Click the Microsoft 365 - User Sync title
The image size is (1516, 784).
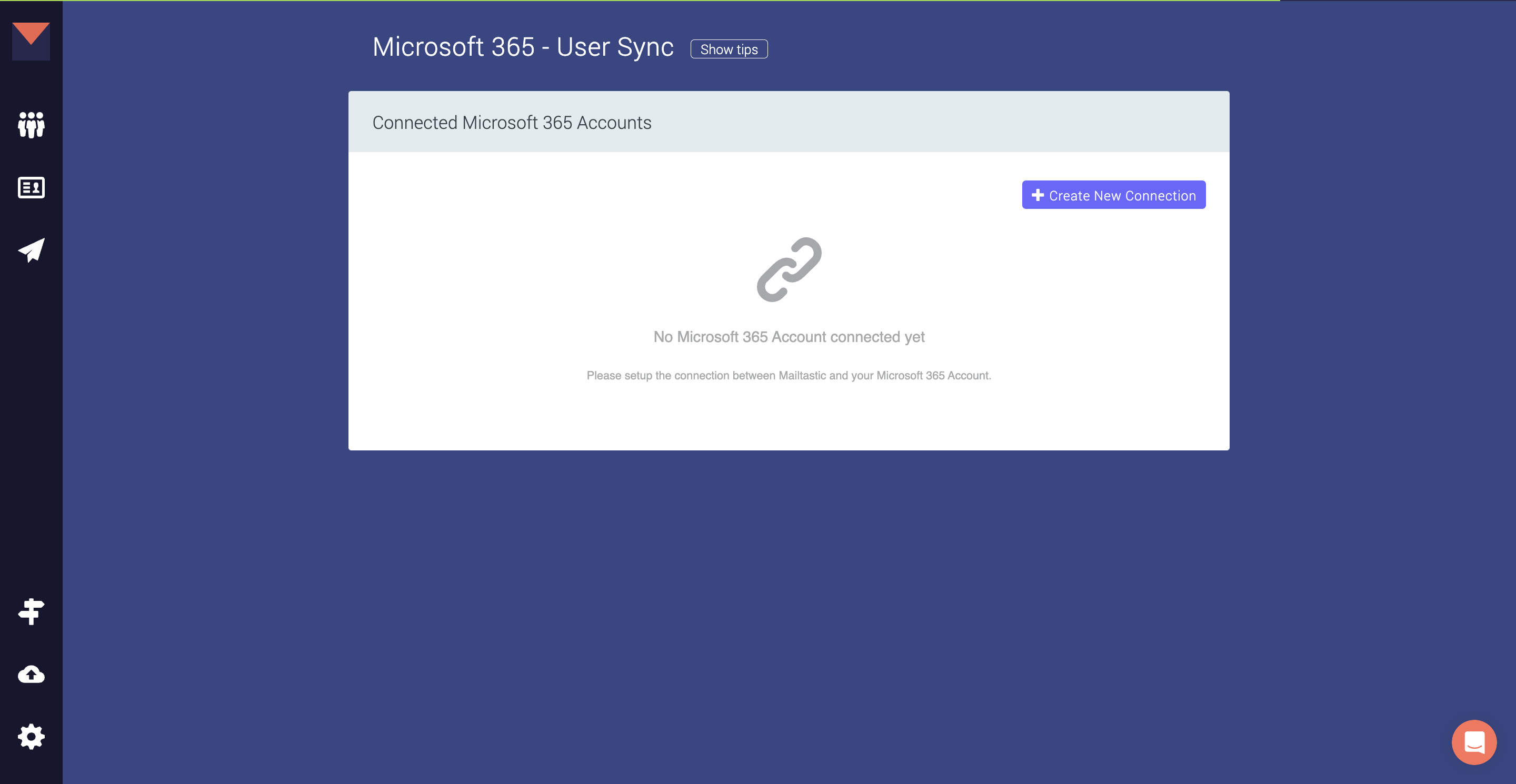coord(523,47)
